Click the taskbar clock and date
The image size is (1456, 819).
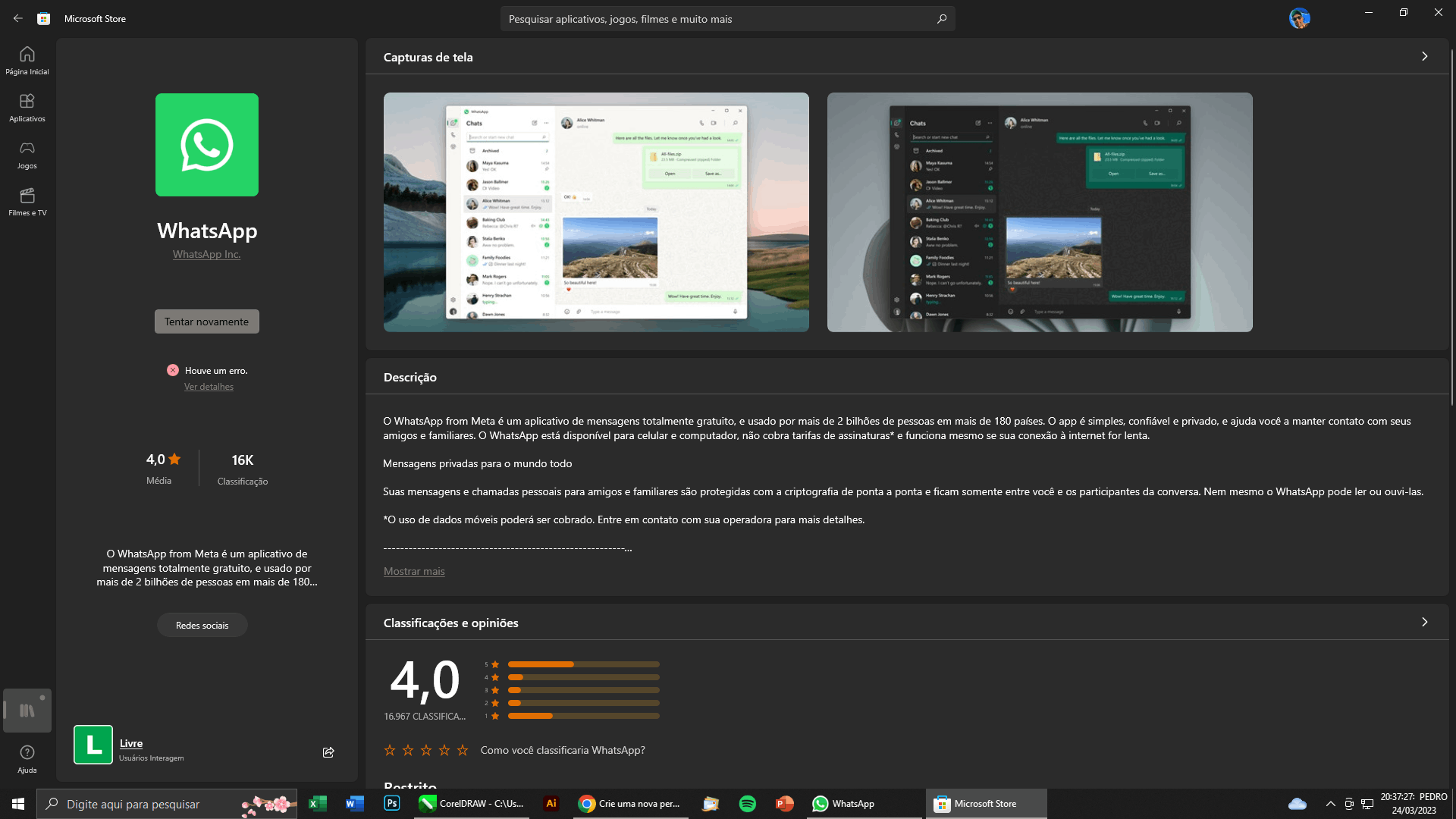(x=1414, y=804)
